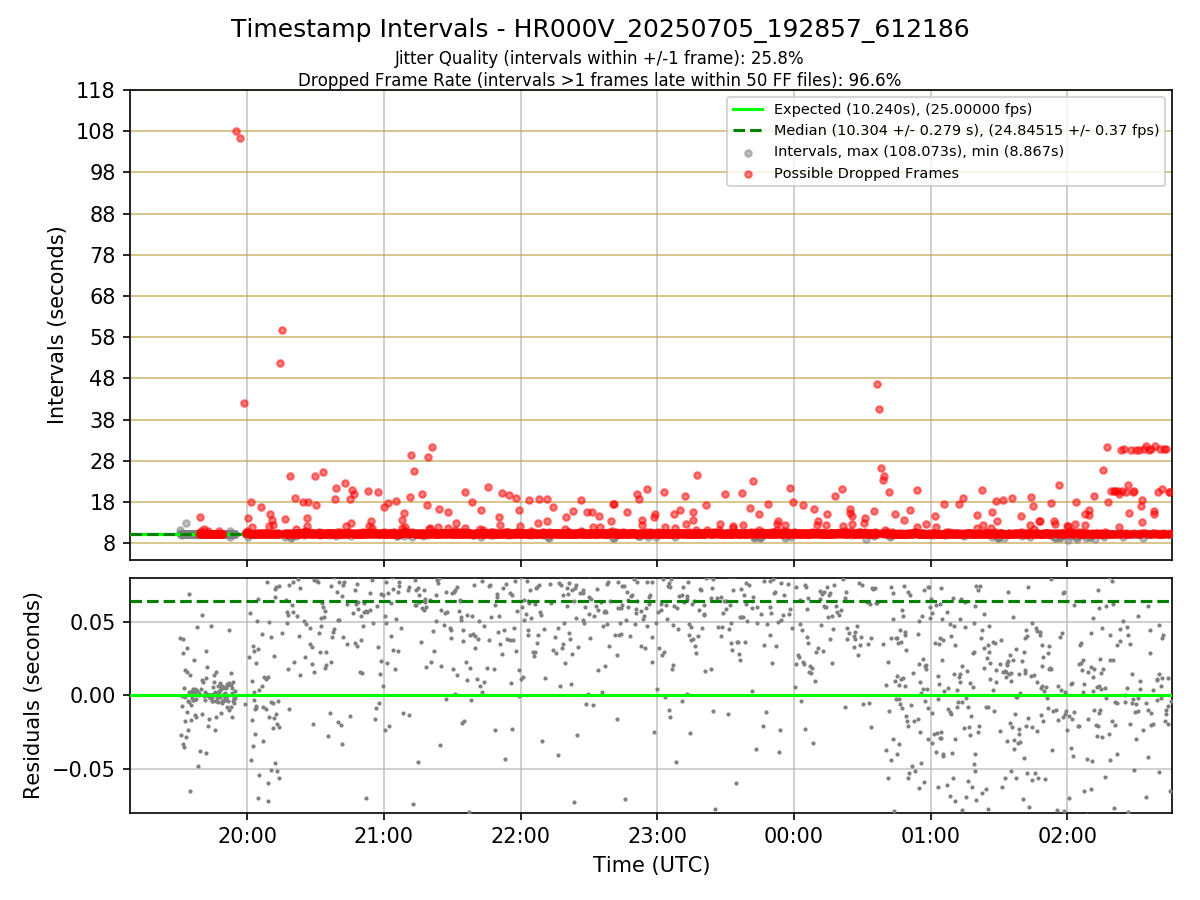
Task: Click the "Time (UTC)" x-axis label
Action: 651,865
